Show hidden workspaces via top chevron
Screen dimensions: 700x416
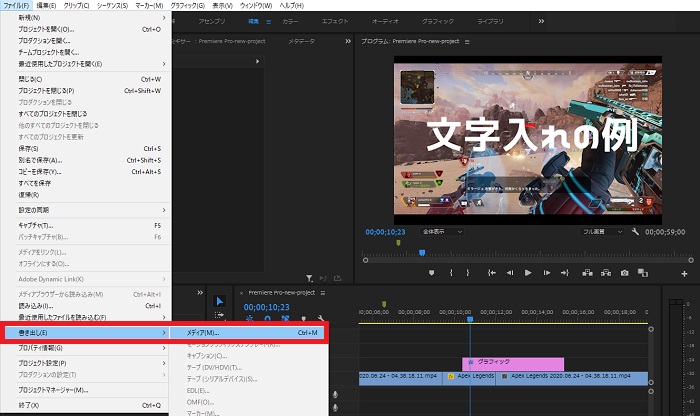click(x=541, y=21)
